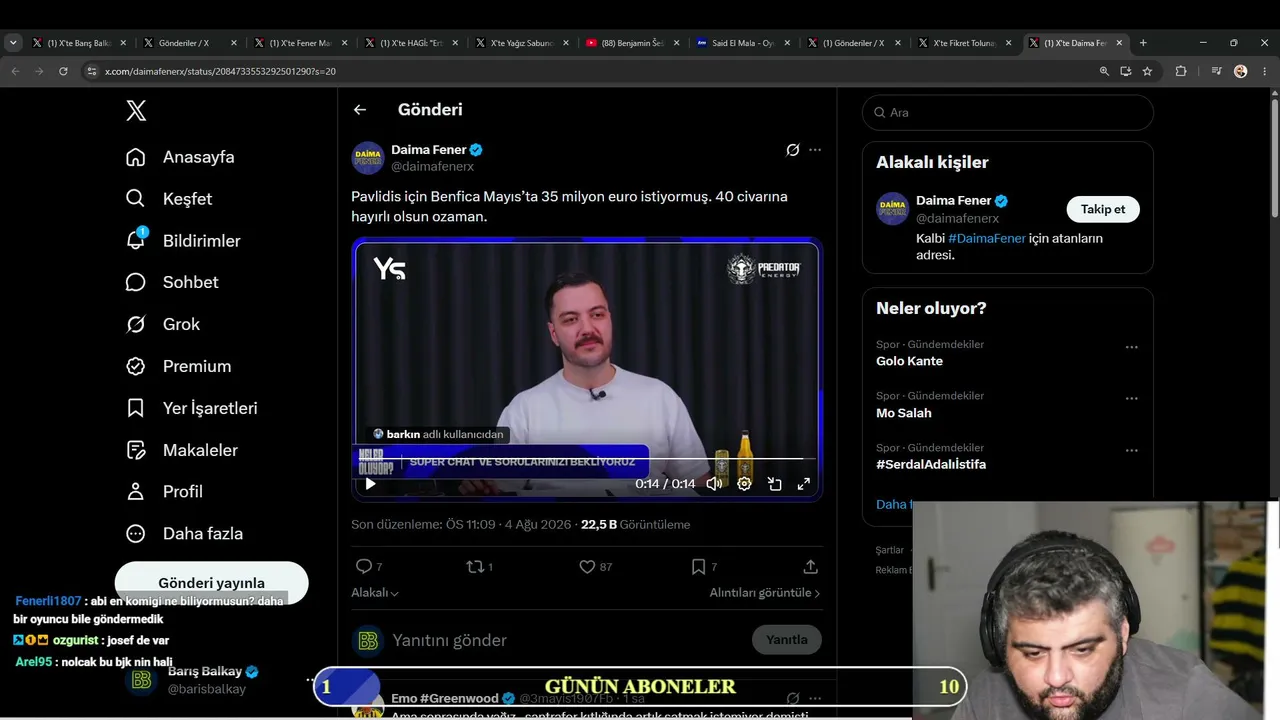Click the barkın video source link

pyautogui.click(x=438, y=434)
